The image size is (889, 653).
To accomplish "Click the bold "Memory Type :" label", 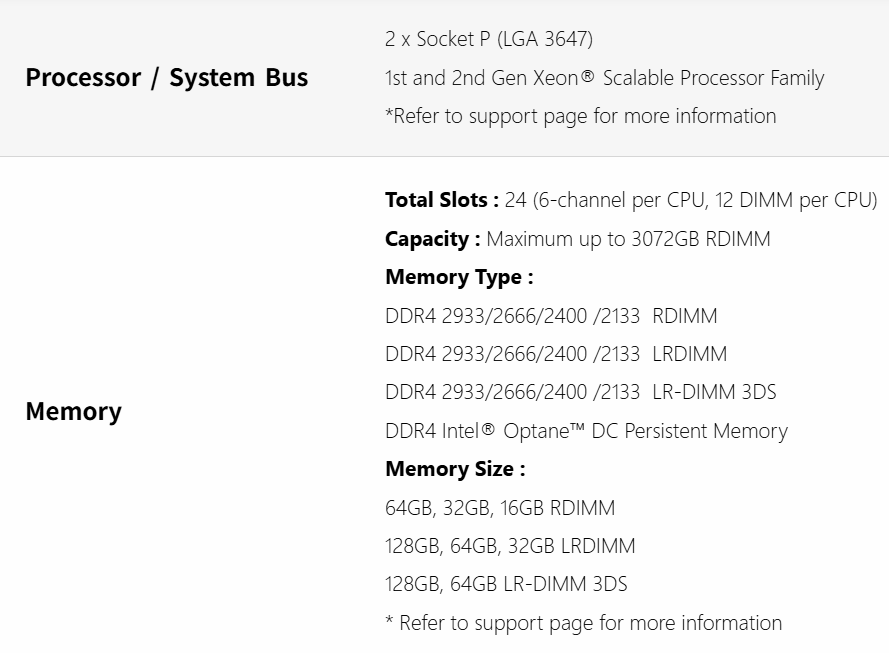I will (459, 277).
